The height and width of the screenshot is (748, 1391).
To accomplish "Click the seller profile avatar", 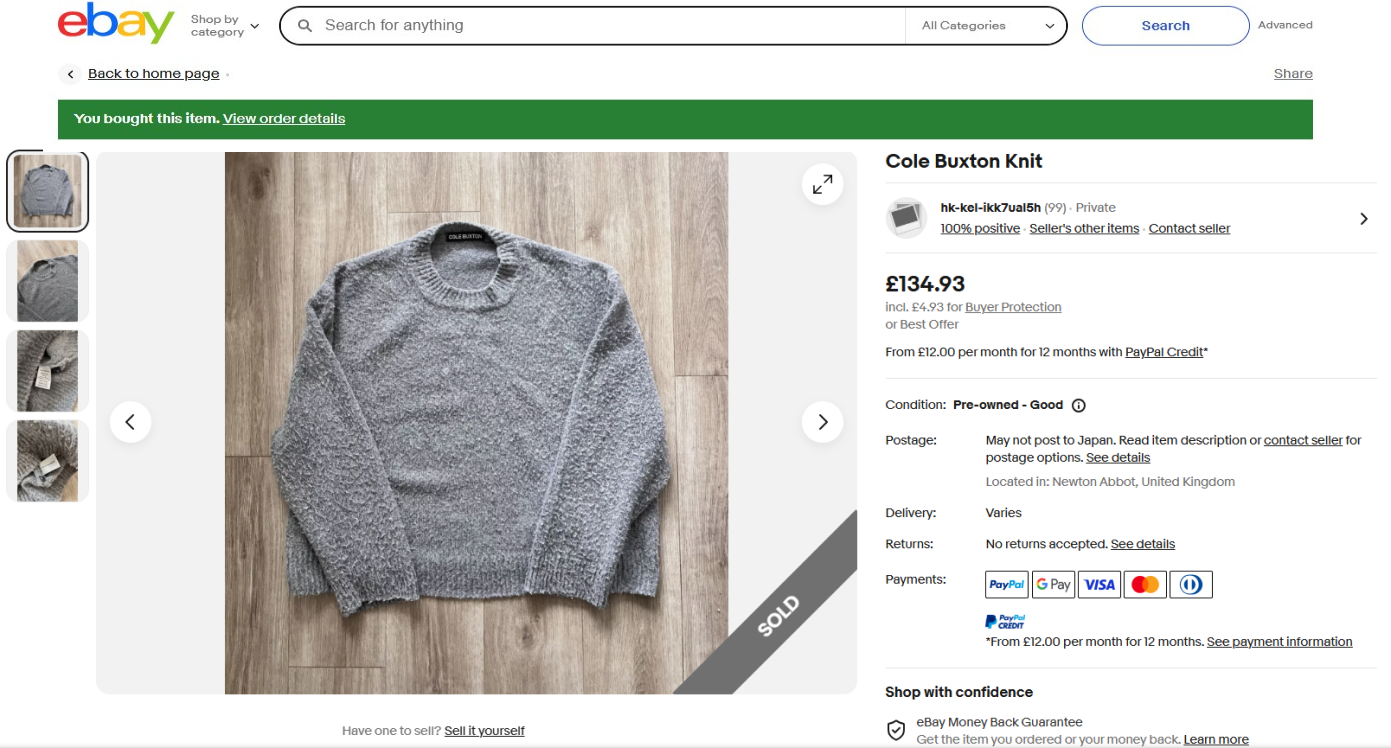I will (907, 217).
